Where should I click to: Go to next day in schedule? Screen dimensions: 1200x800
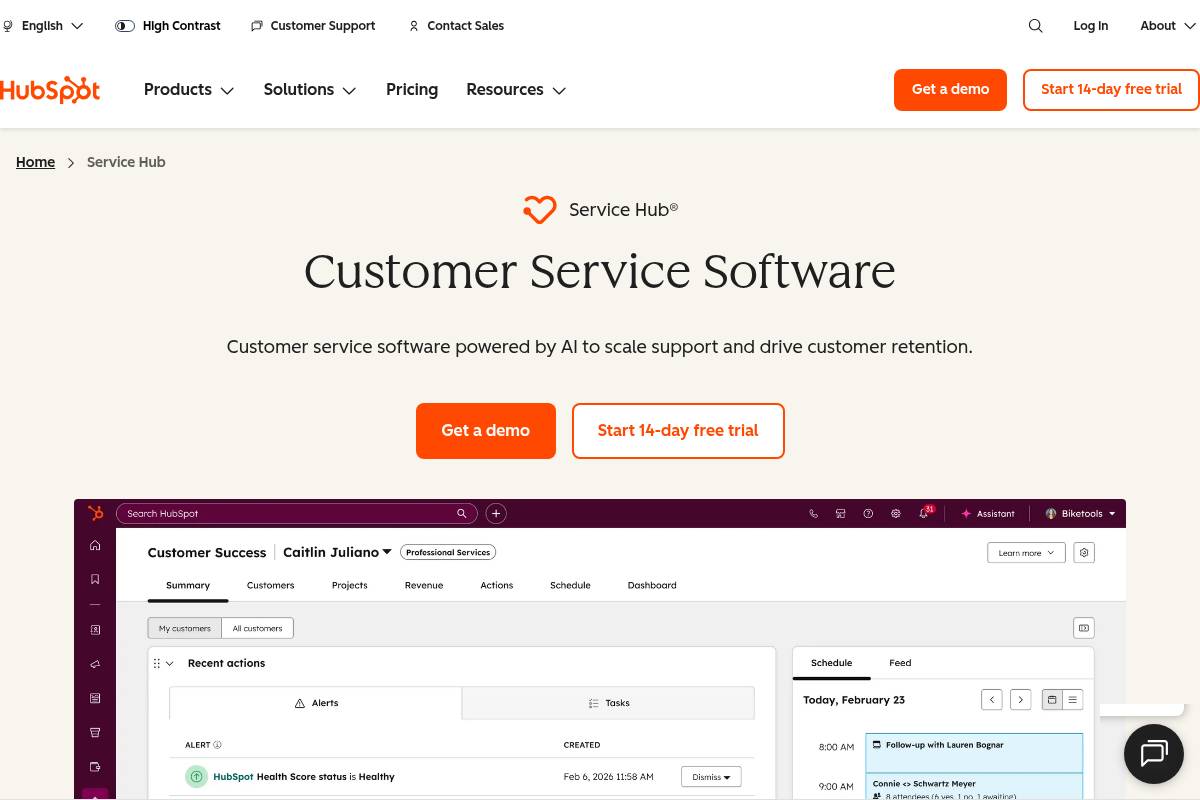[1020, 700]
